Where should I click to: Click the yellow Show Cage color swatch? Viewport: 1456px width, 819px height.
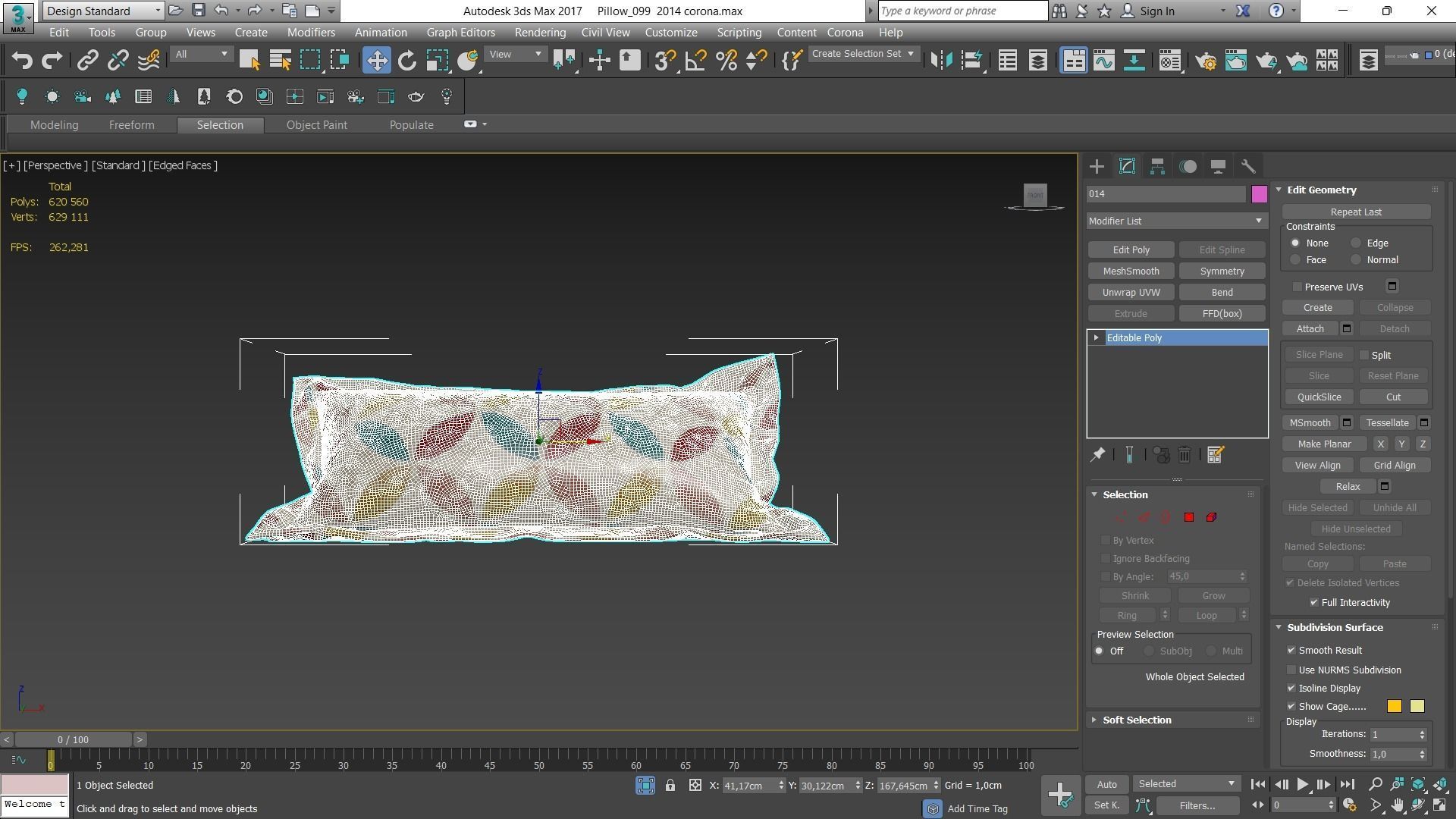(1417, 707)
